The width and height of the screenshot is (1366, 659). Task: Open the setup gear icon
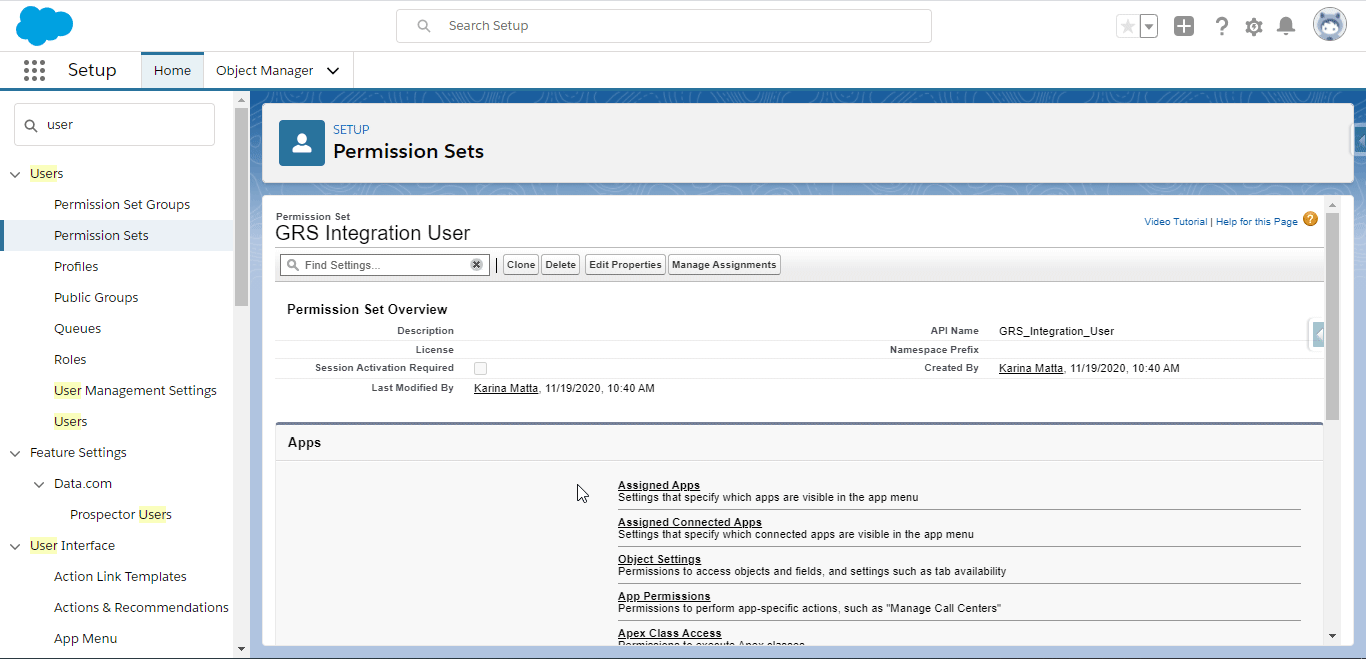[x=1254, y=26]
